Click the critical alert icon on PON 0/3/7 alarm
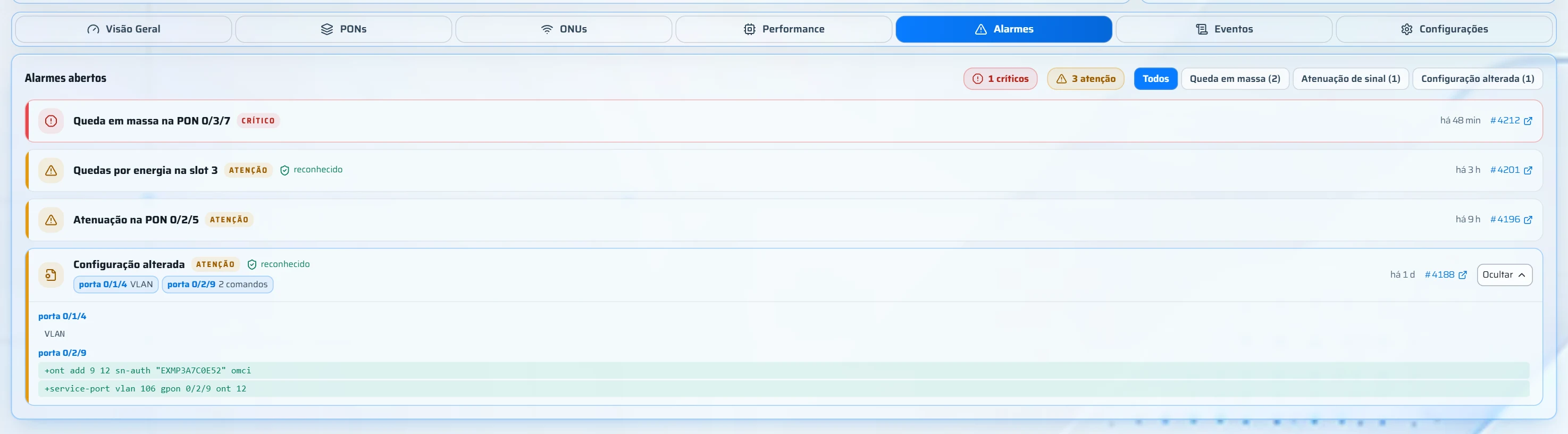Screen dimensions: 1568x434 pos(51,121)
